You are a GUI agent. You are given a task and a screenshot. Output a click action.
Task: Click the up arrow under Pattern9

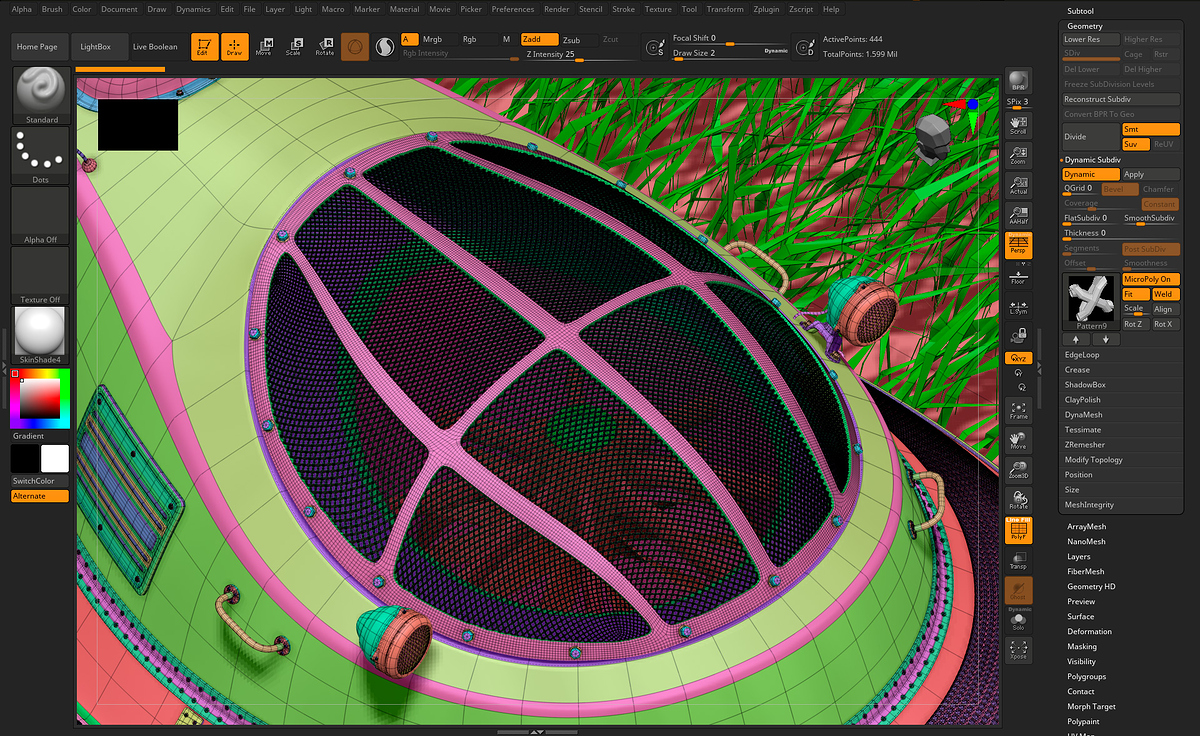coord(1076,340)
